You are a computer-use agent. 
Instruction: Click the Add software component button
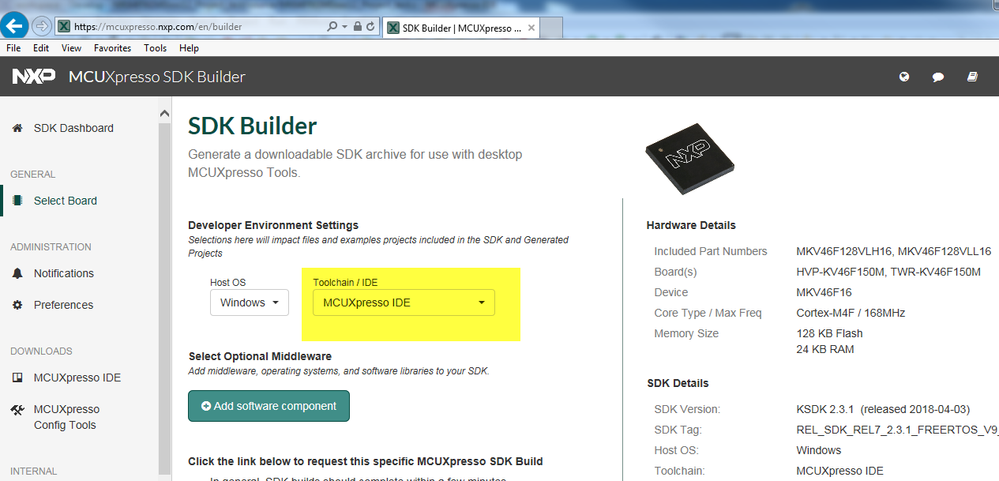[x=268, y=406]
